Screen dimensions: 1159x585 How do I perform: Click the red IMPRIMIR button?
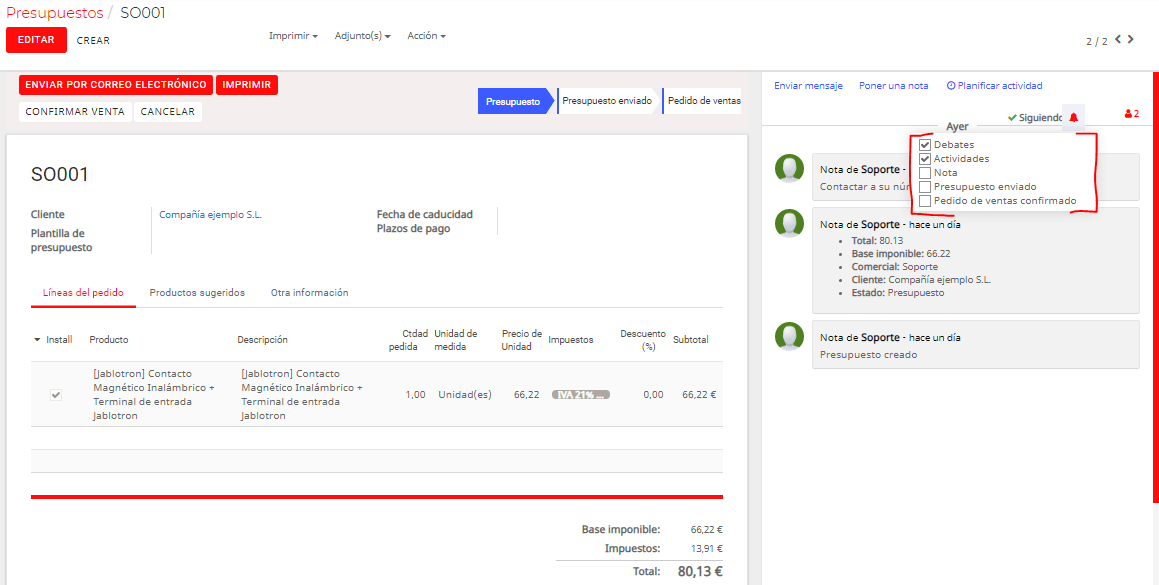(247, 85)
